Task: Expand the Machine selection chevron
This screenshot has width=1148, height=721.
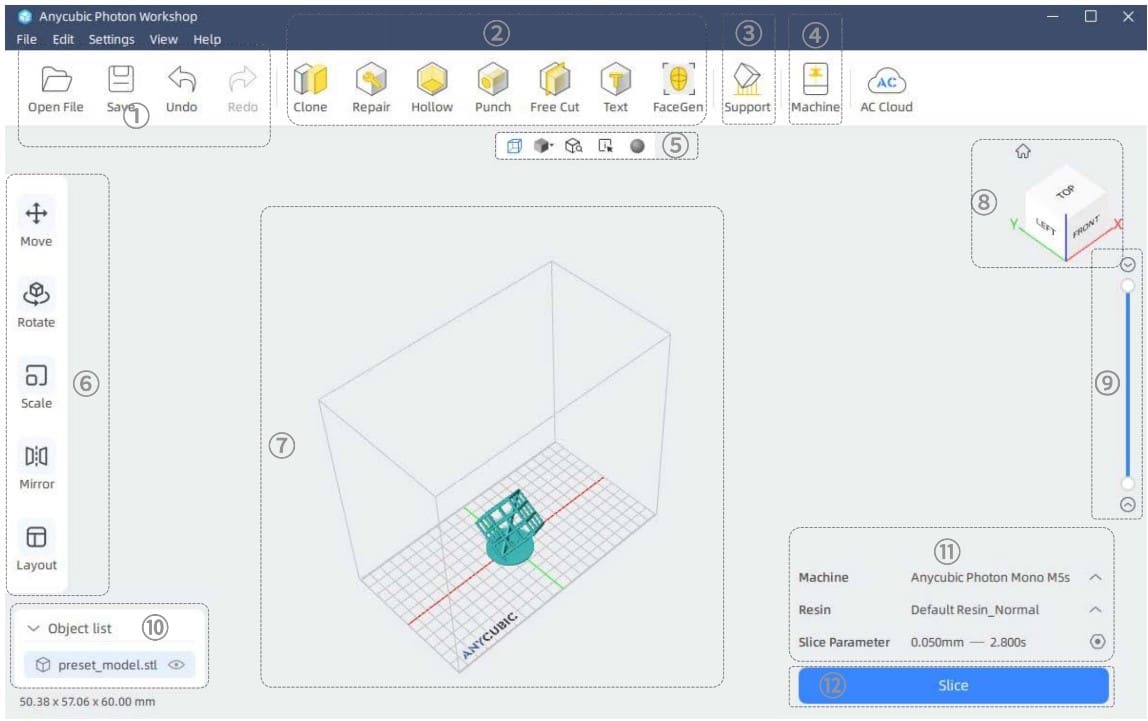Action: (x=1095, y=578)
